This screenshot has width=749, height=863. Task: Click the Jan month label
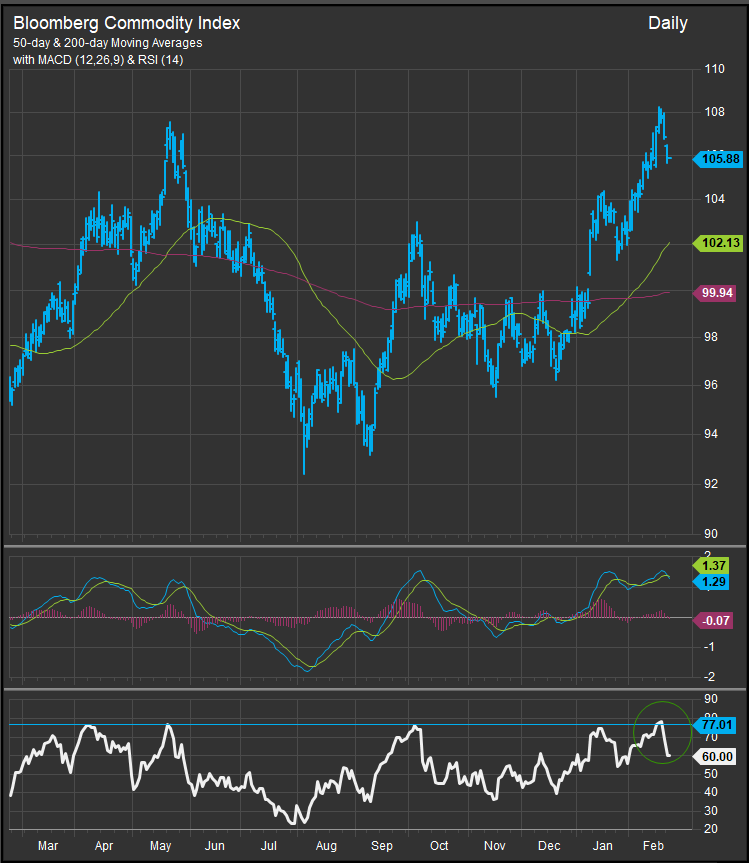[603, 846]
